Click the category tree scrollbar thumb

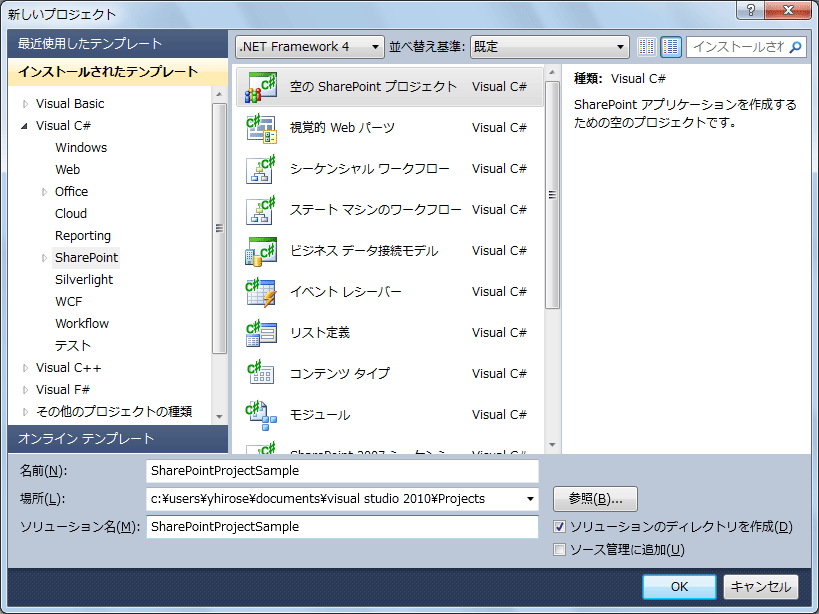(x=219, y=228)
